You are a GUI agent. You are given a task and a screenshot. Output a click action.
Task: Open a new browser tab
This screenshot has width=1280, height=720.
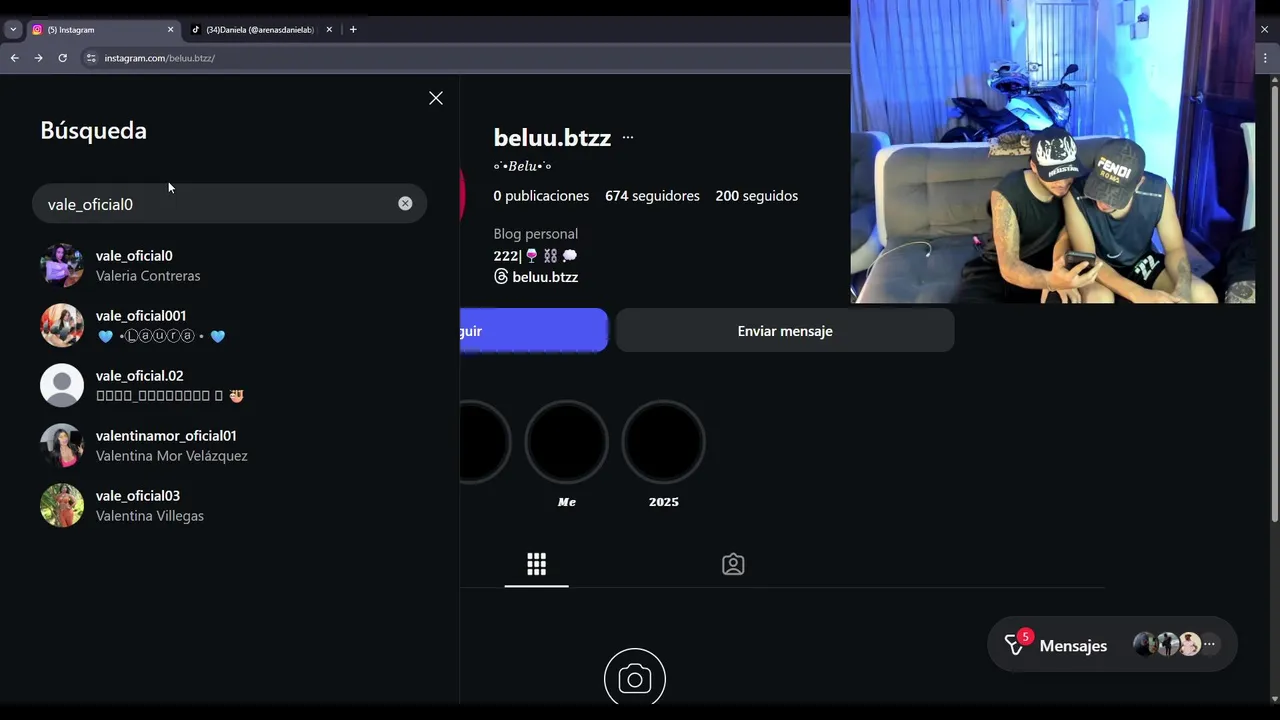(353, 30)
